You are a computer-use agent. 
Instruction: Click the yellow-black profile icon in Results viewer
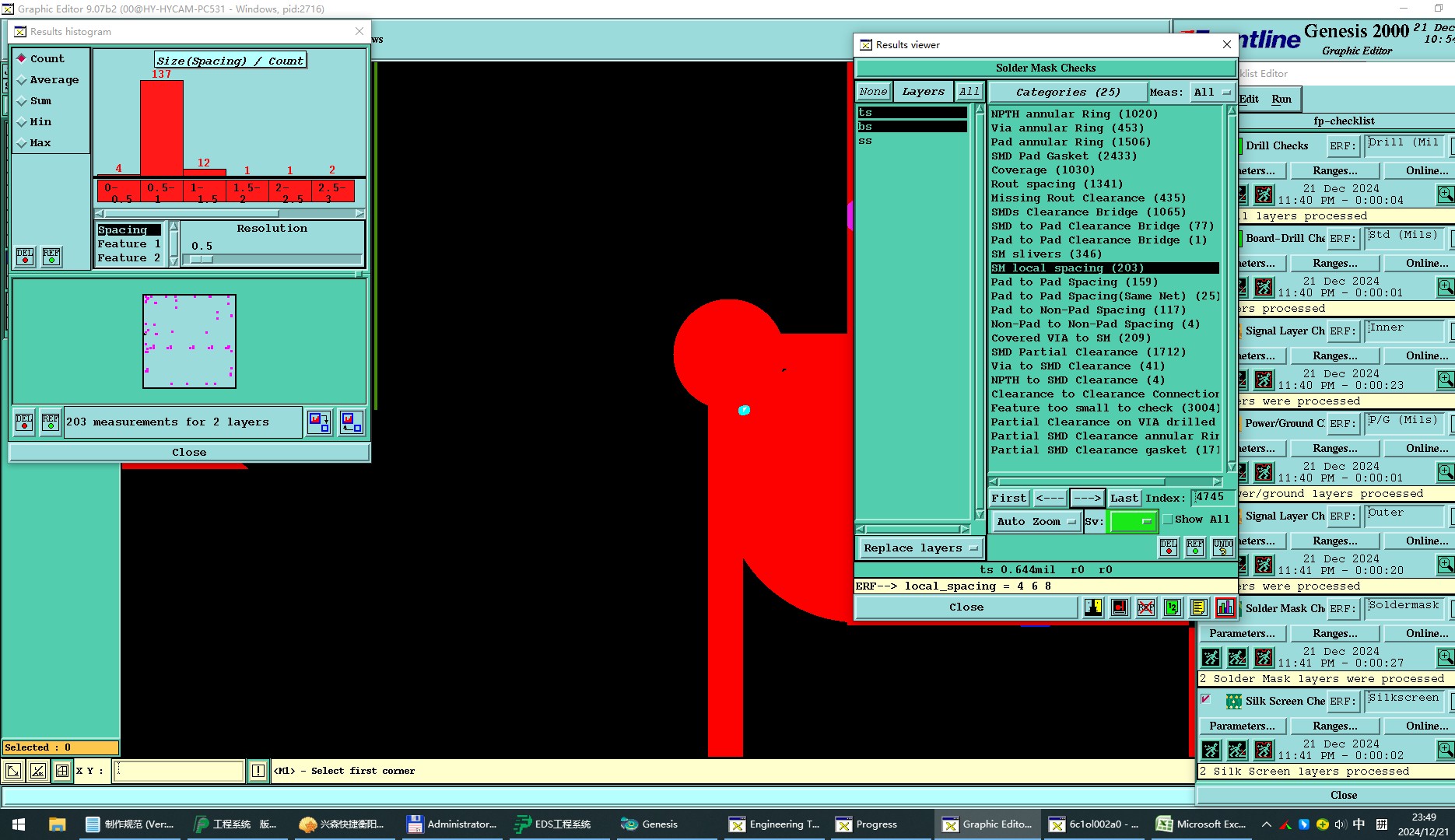tap(1093, 607)
